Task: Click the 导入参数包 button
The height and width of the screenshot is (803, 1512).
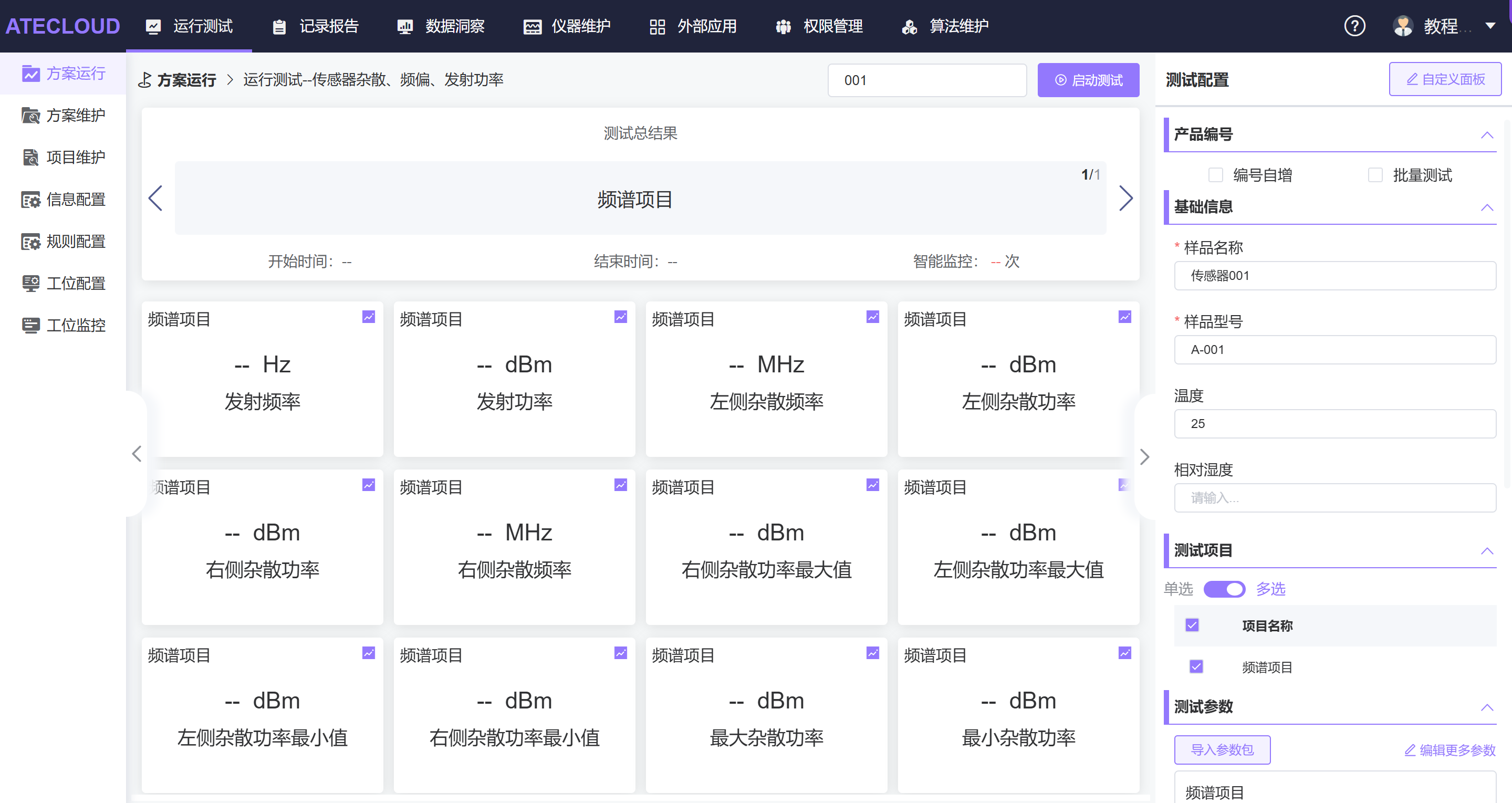Action: click(1222, 749)
